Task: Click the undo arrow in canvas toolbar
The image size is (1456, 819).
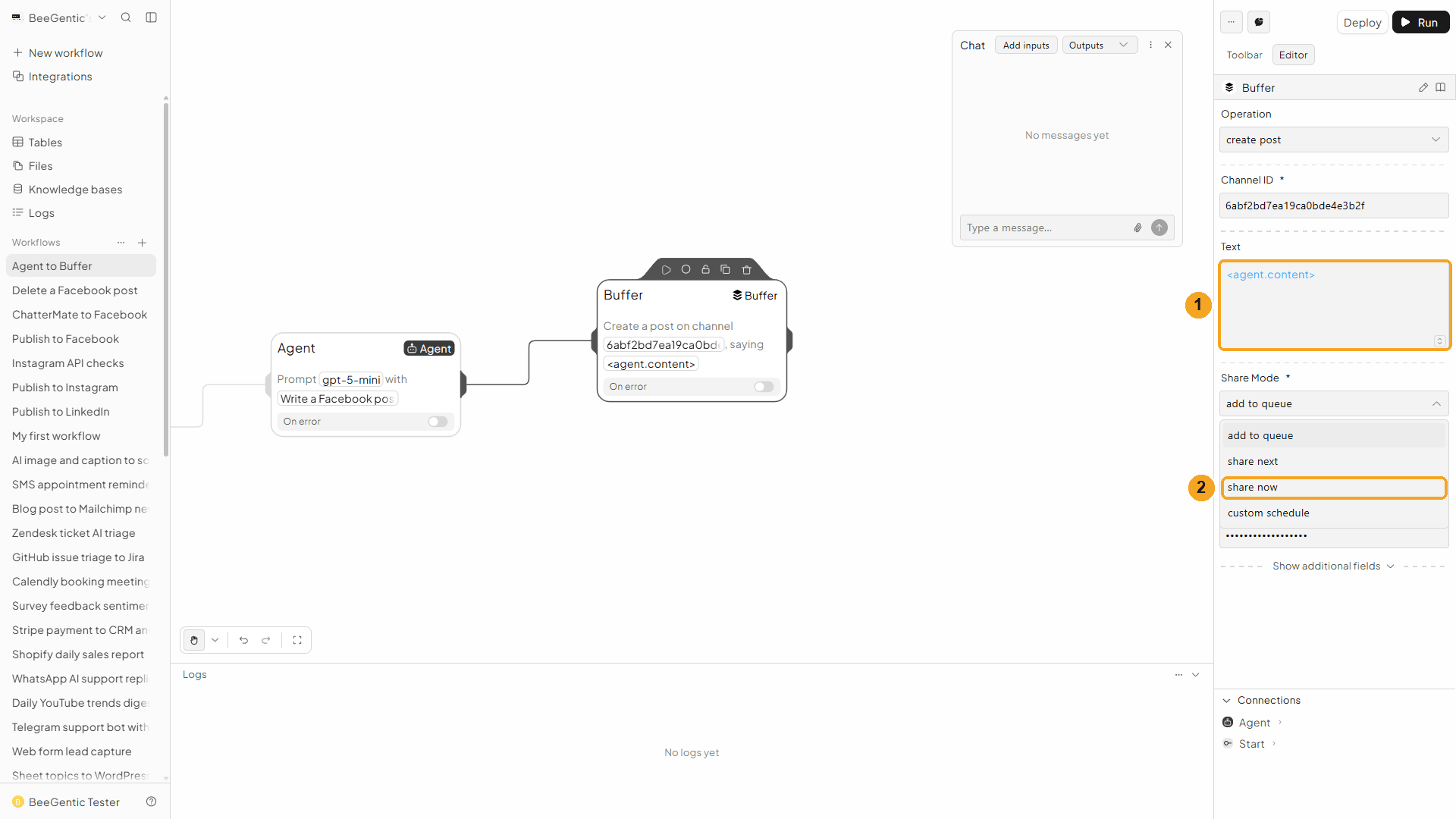Action: point(243,640)
